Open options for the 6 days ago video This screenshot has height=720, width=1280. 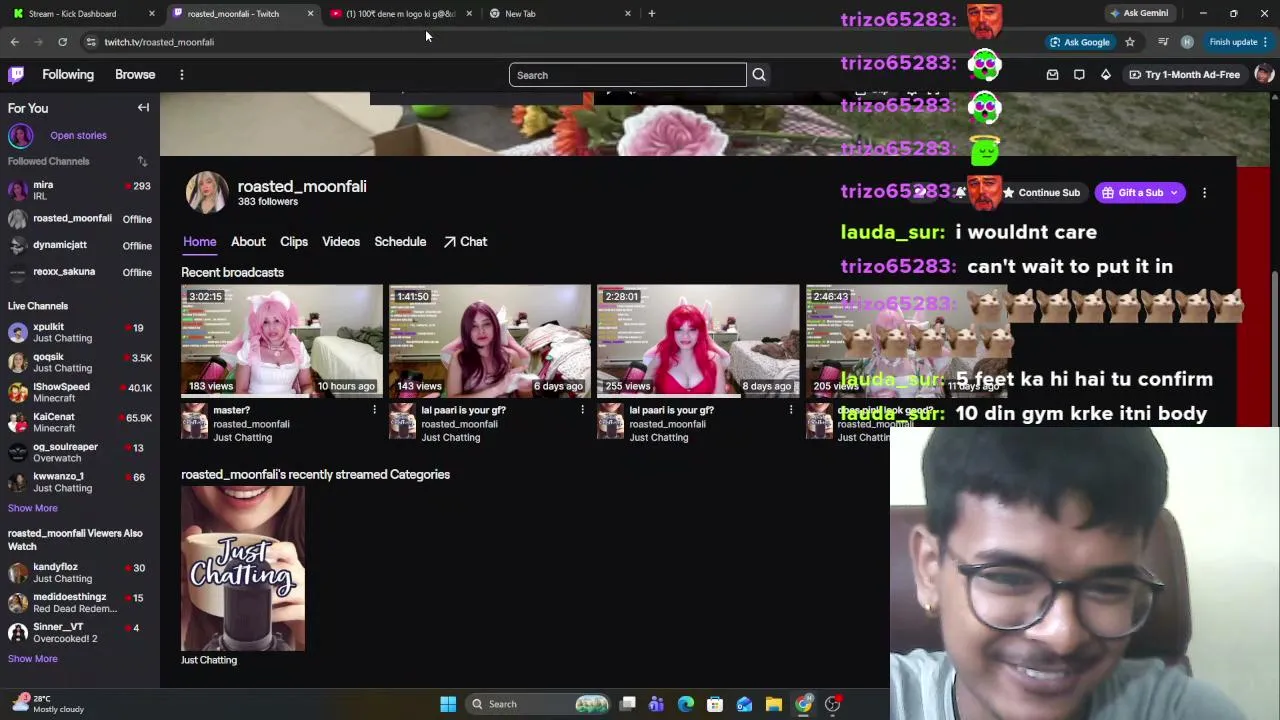coord(582,410)
